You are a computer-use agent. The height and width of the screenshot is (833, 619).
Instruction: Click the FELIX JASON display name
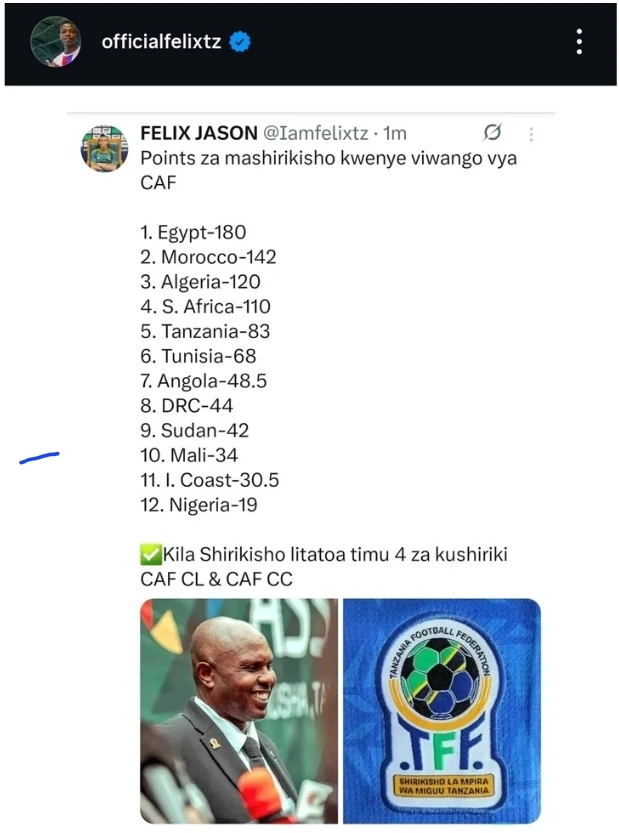click(197, 133)
